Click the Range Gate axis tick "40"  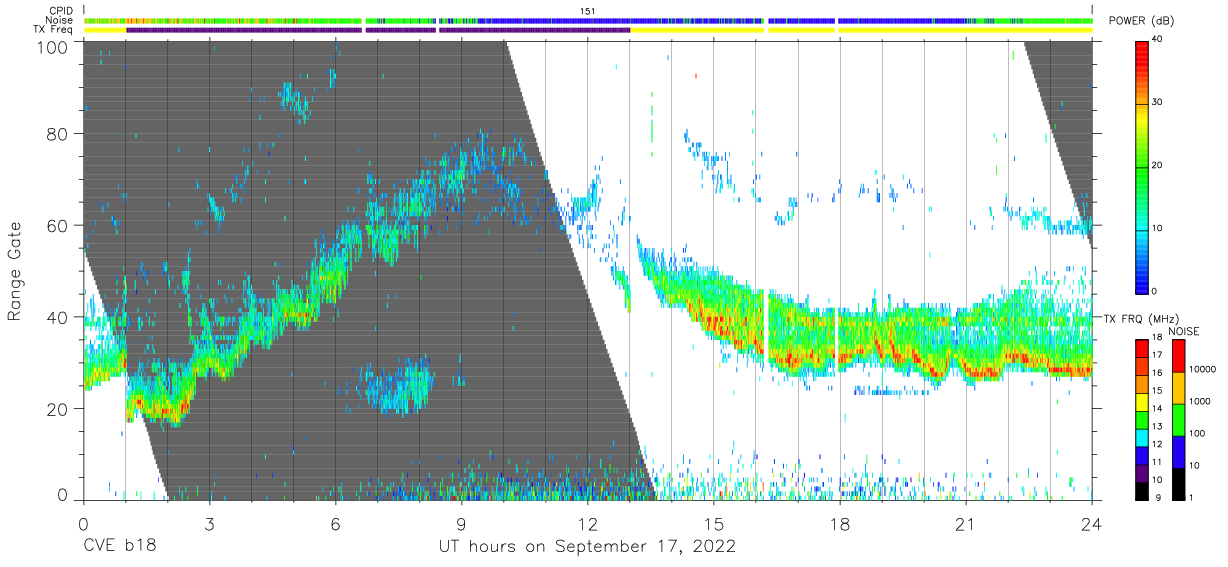point(58,317)
